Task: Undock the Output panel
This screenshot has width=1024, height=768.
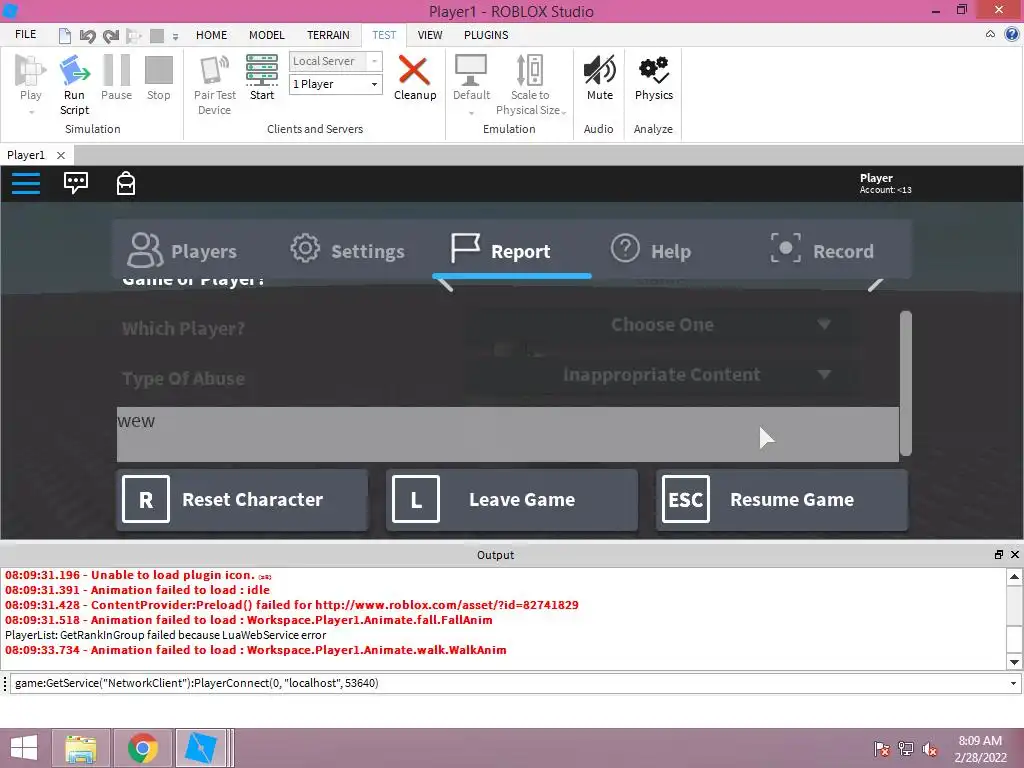Action: (999, 555)
